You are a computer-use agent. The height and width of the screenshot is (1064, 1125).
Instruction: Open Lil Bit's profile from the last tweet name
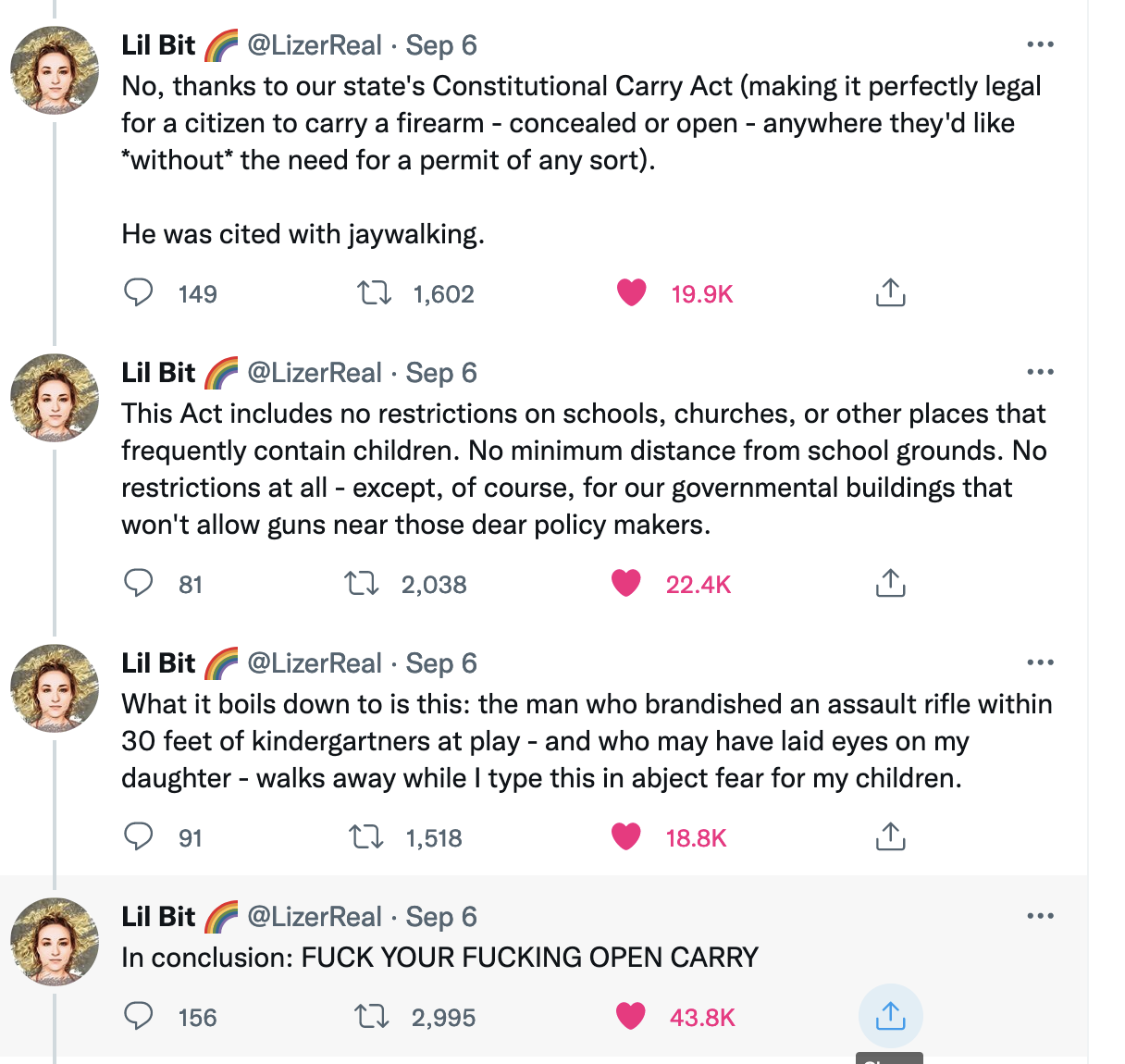158,917
